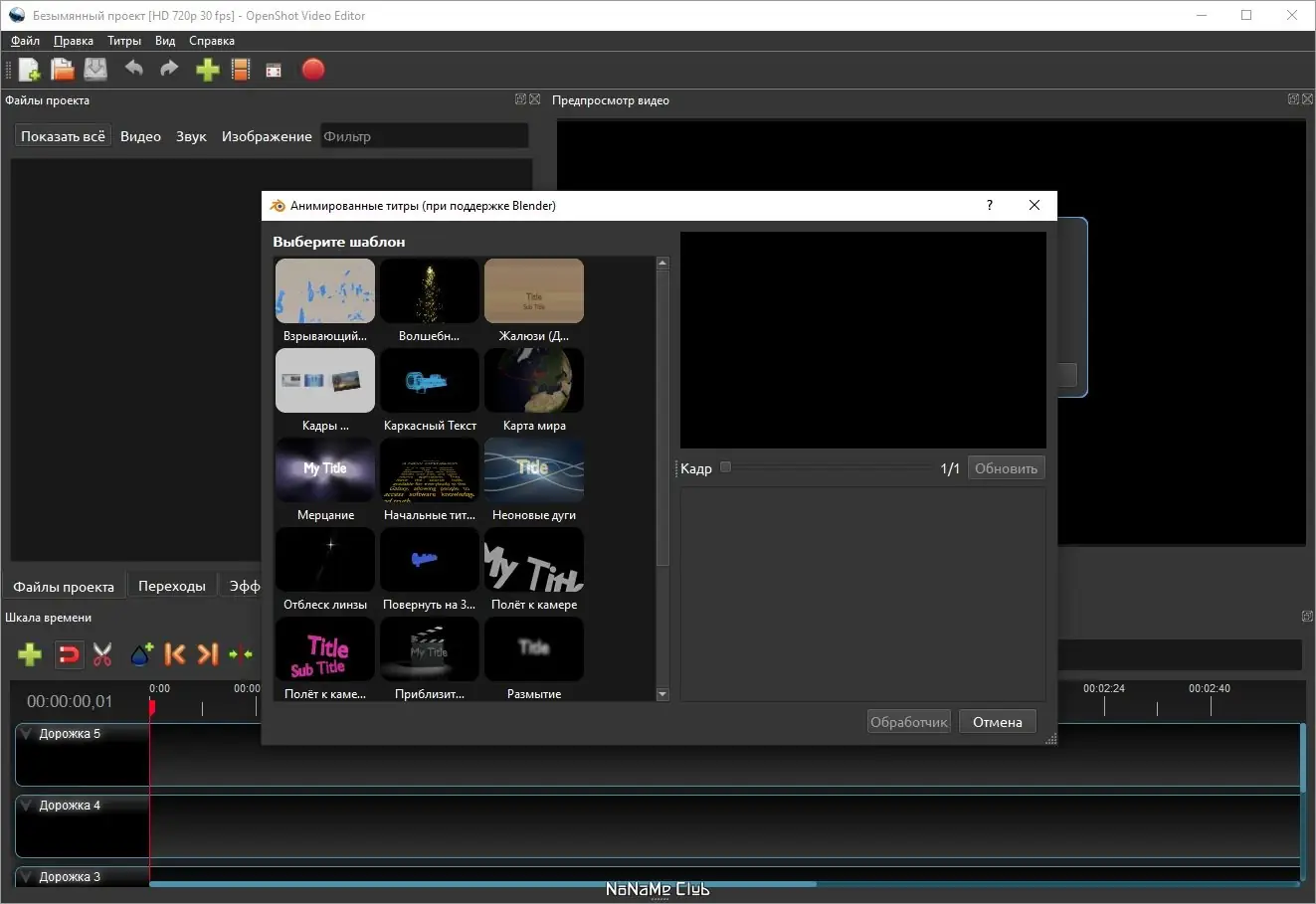Screen dimensions: 1316x904
Task: Open the 'Титры' menu
Action: [124, 41]
